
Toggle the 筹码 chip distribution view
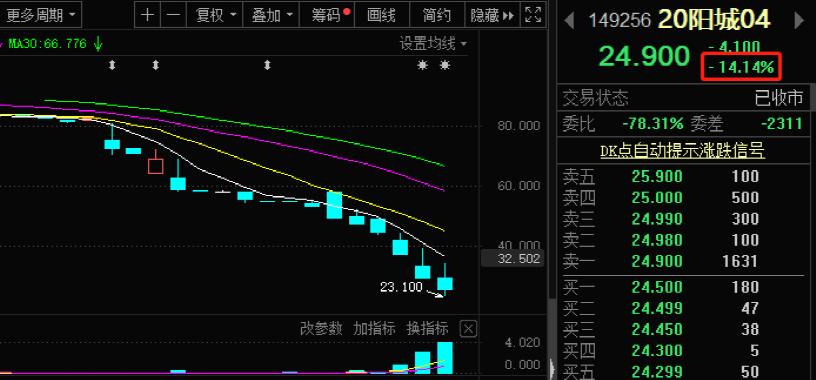tap(328, 15)
